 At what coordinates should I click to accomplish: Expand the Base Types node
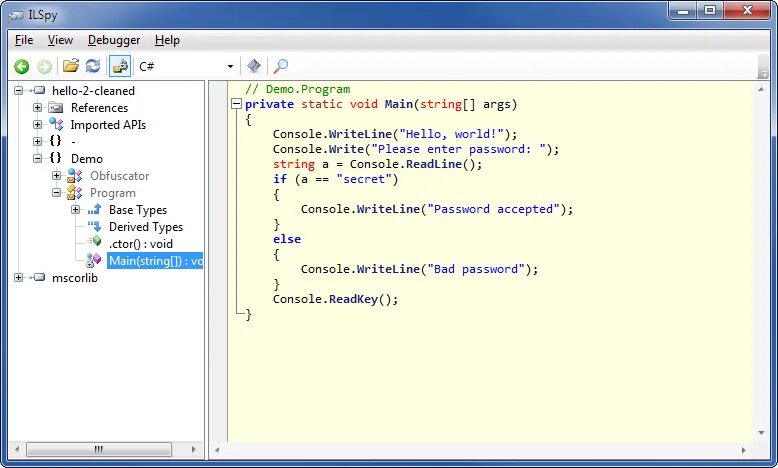(75, 209)
